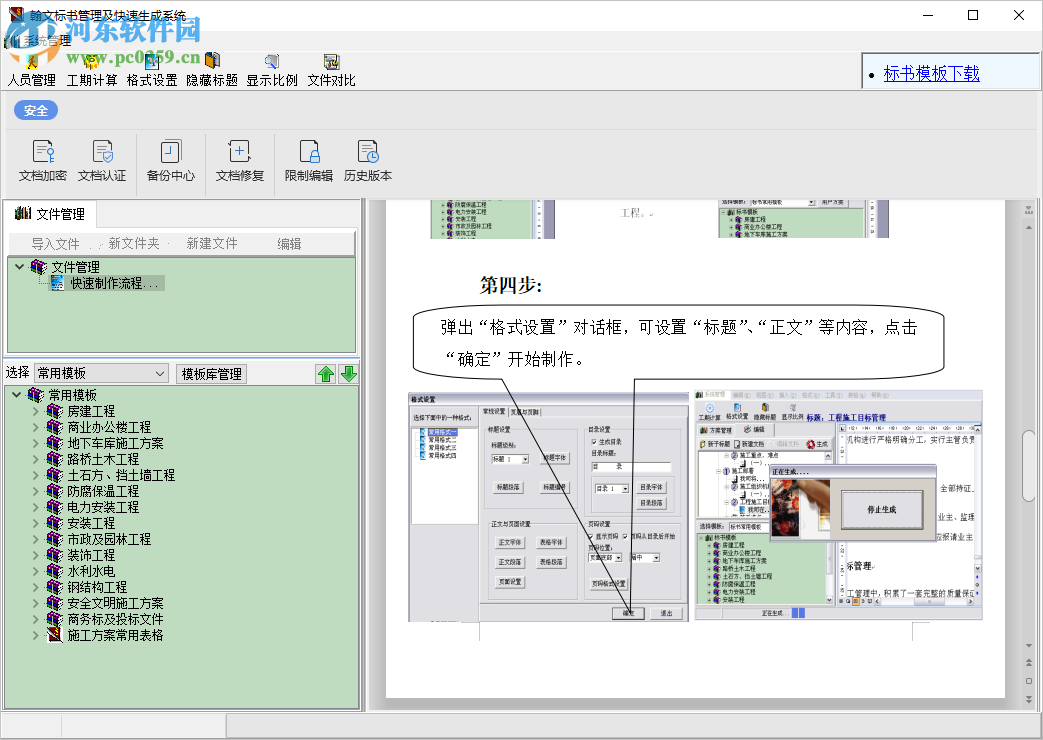
Task: Click 格式设置 dialog screenshot in document
Action: point(548,506)
